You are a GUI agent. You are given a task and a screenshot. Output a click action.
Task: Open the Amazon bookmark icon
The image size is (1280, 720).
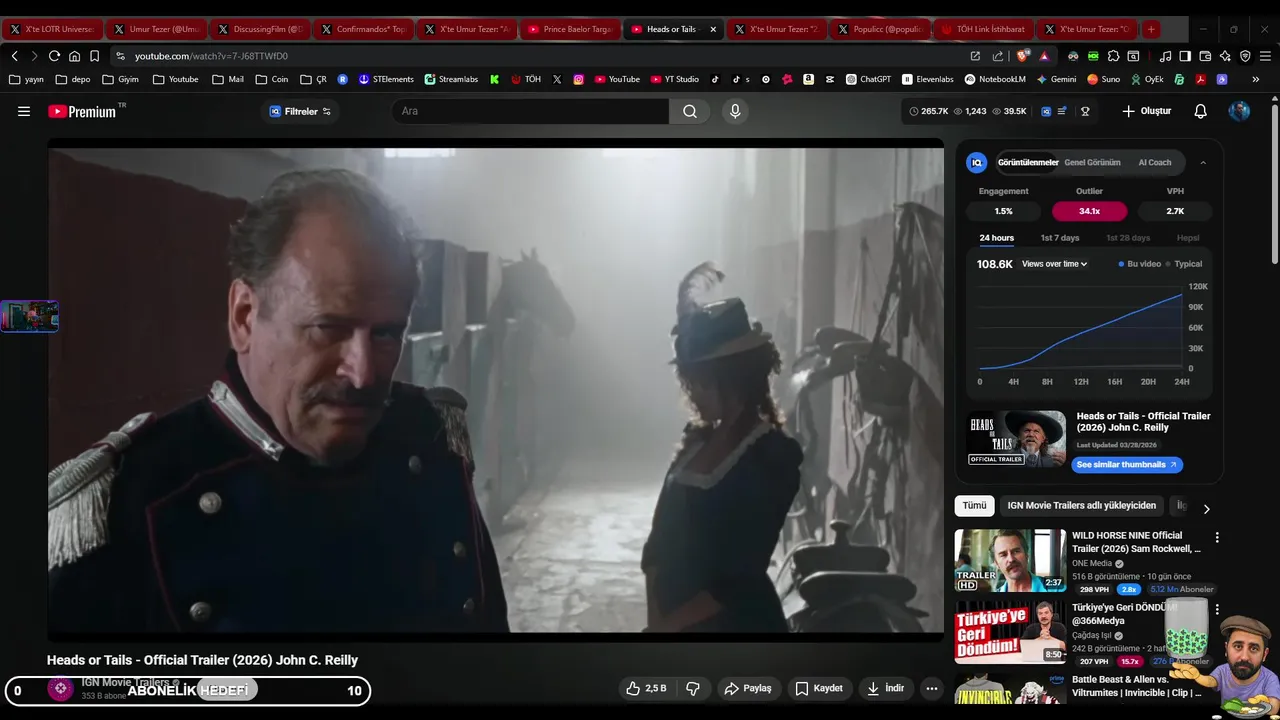(808, 79)
